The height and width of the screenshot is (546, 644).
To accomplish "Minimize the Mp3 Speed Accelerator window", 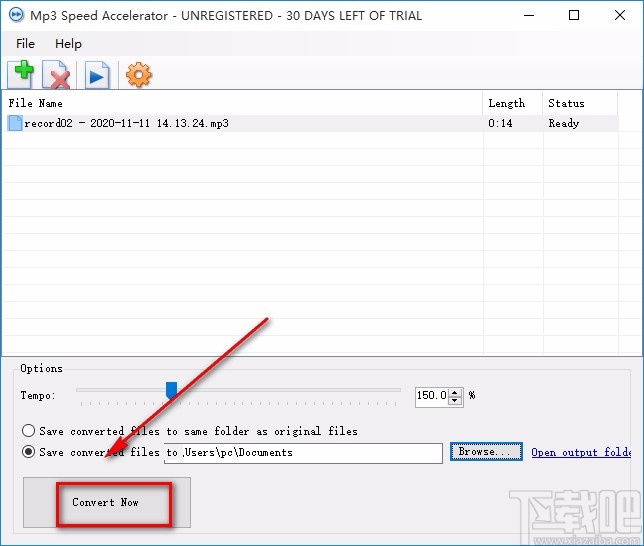I will (529, 16).
